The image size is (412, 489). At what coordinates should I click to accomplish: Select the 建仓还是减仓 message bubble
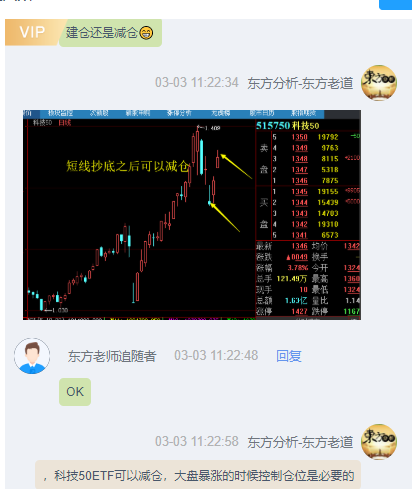[x=110, y=33]
